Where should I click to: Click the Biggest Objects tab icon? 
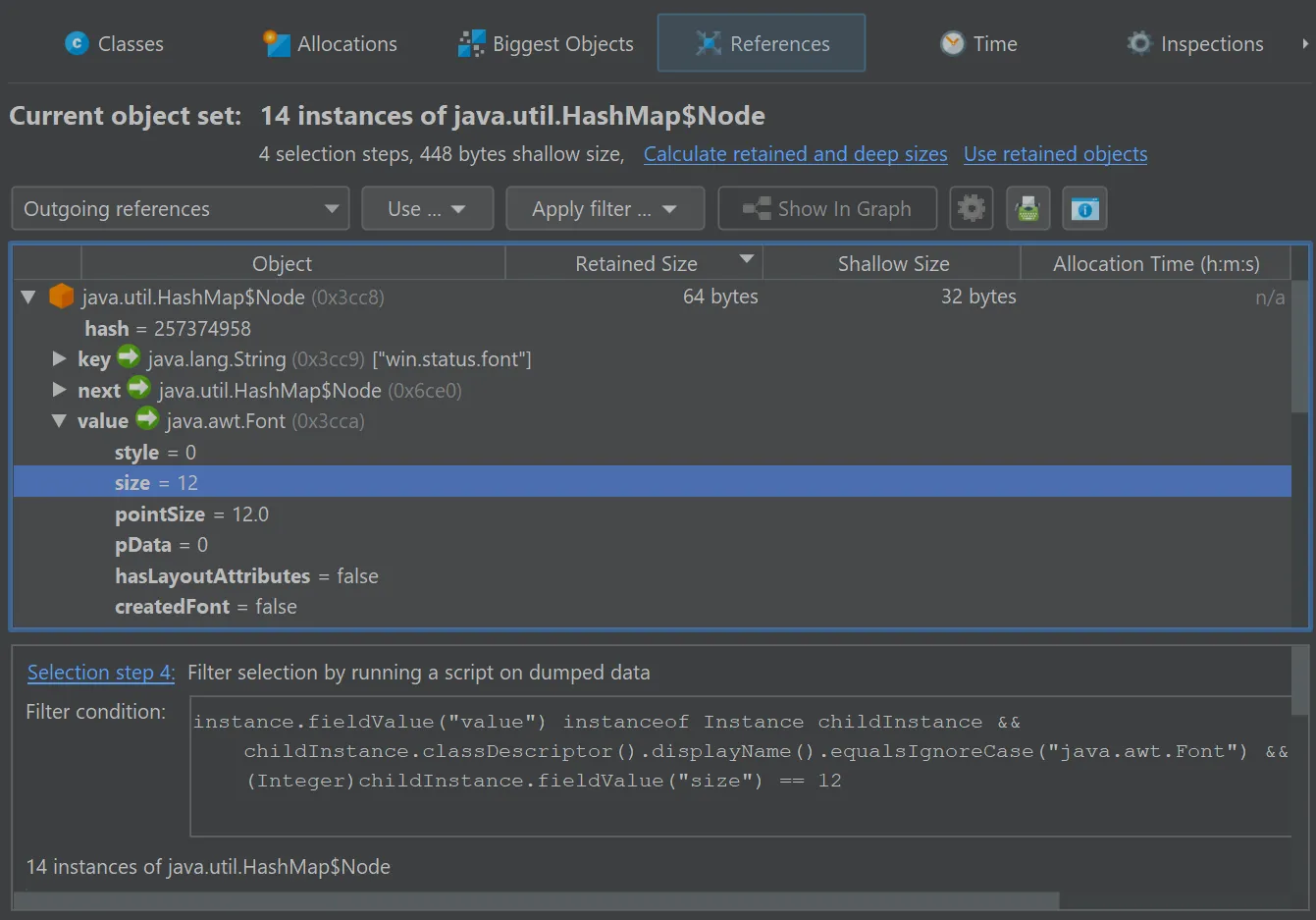(x=472, y=43)
